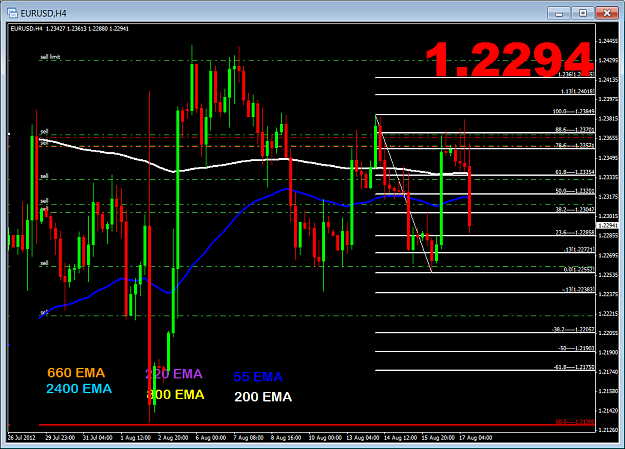625x449 pixels.
Task: Click the blue '55 EMA' label
Action: [258, 377]
